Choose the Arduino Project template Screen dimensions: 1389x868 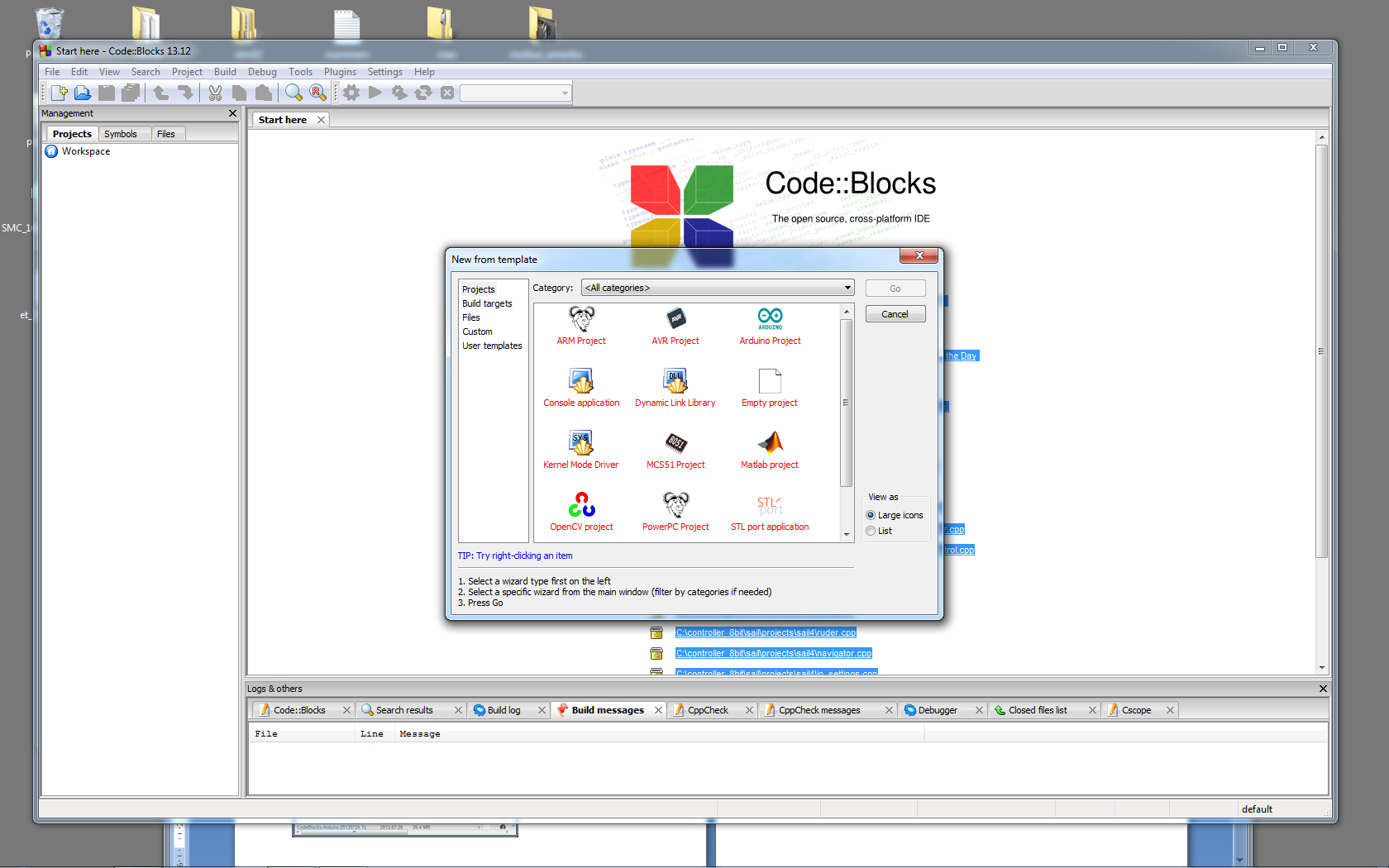point(770,326)
